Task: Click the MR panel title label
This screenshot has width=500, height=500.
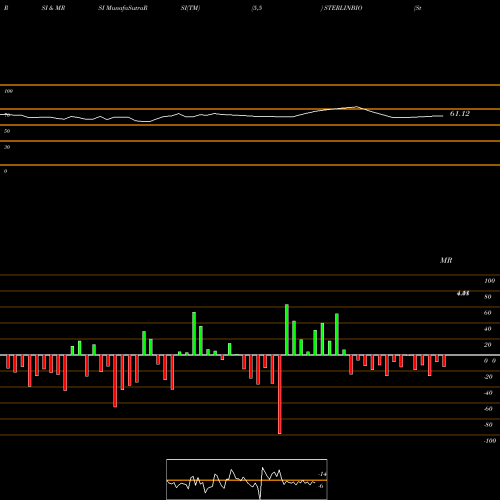Action: pos(446,260)
